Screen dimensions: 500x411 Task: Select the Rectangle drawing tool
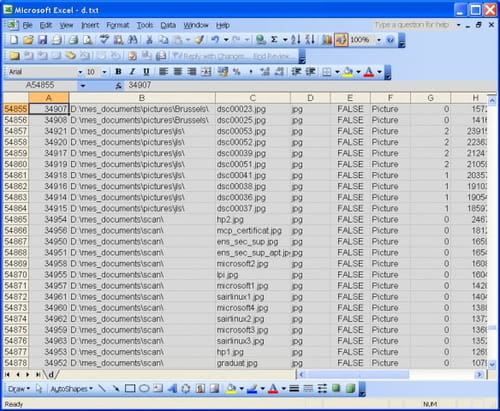[x=130, y=388]
